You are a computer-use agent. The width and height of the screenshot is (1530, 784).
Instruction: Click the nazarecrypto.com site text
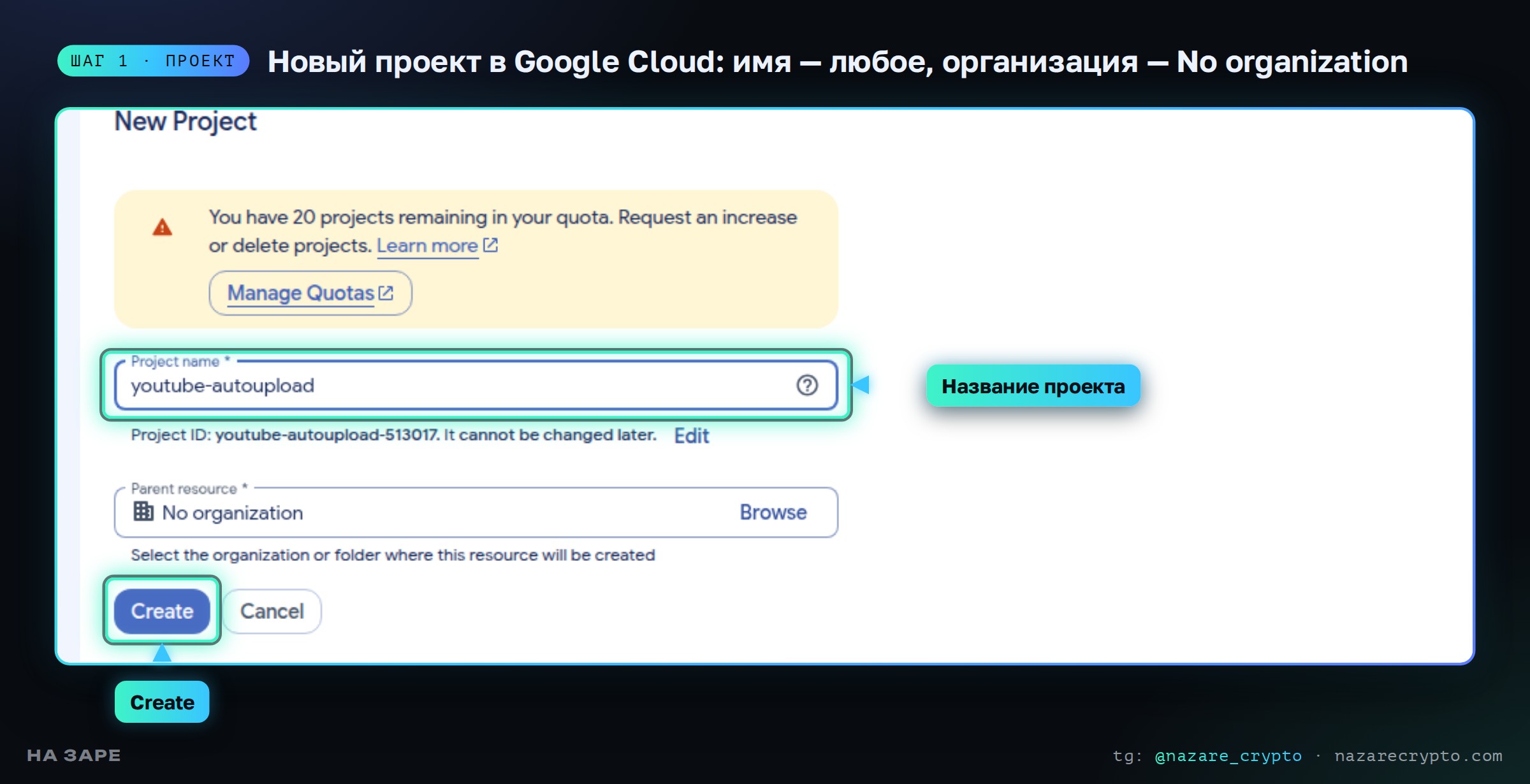tap(1418, 756)
